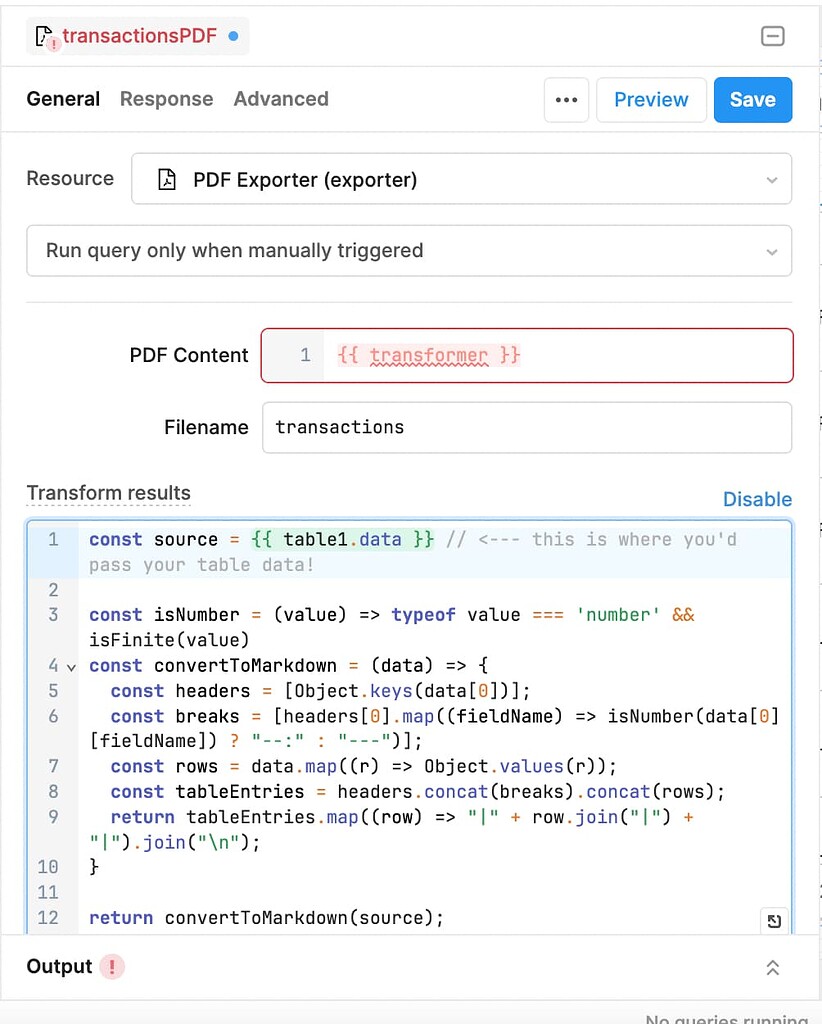
Task: Collapse the query editor using the minus icon
Action: [772, 36]
